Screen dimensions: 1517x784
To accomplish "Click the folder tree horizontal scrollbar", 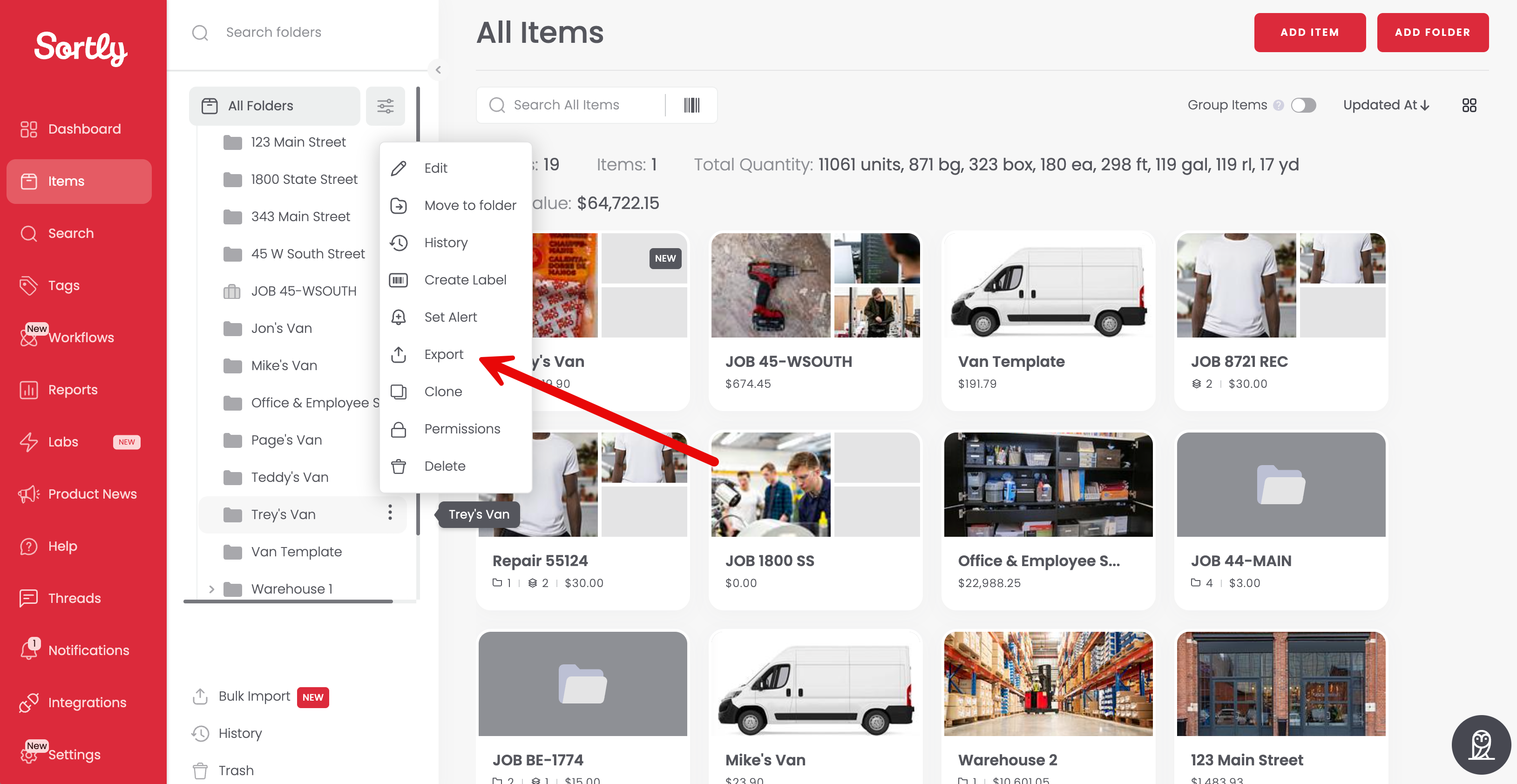I will (288, 602).
